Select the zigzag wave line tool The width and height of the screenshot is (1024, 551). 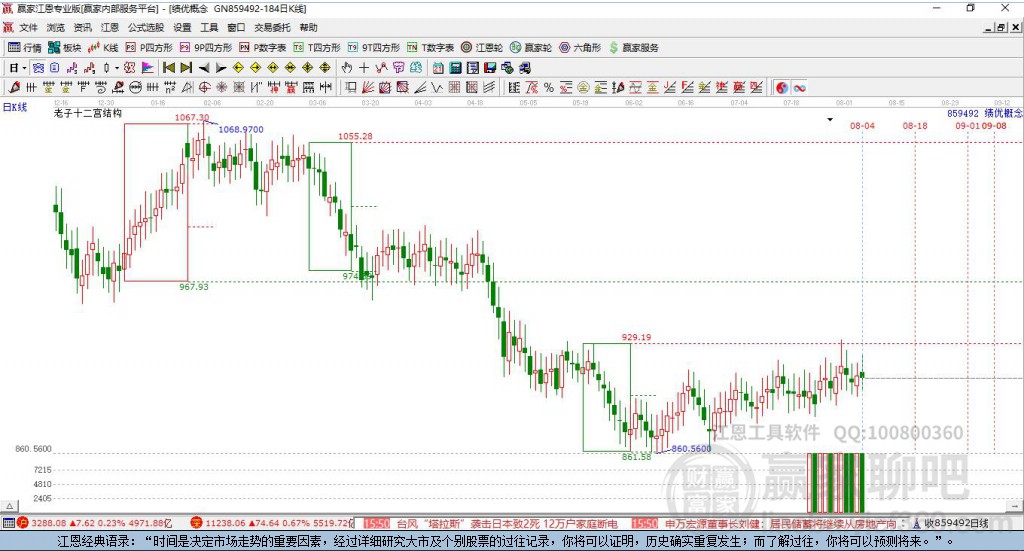click(437, 87)
